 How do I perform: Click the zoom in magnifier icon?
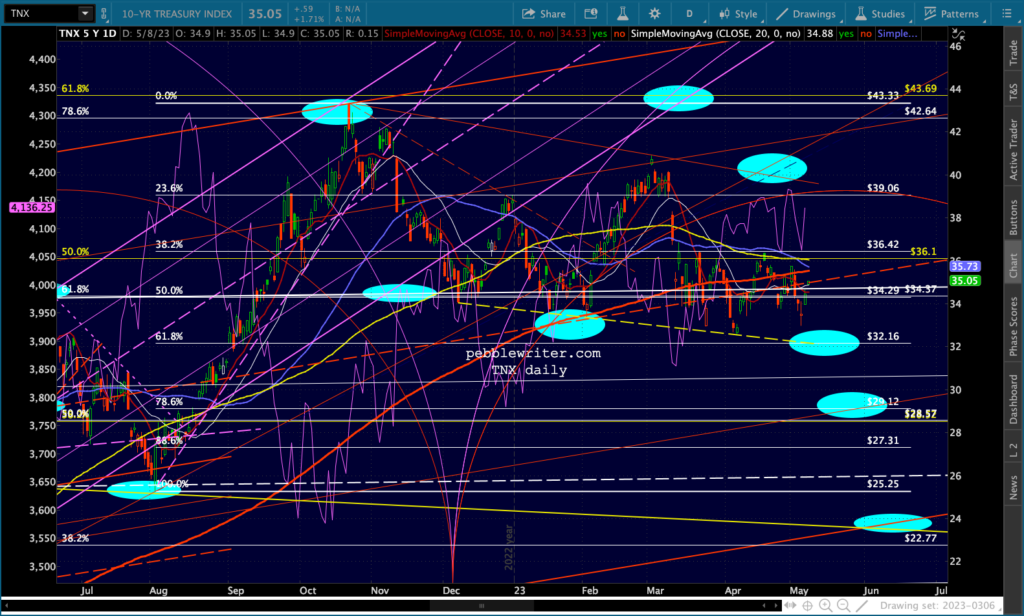click(x=825, y=606)
